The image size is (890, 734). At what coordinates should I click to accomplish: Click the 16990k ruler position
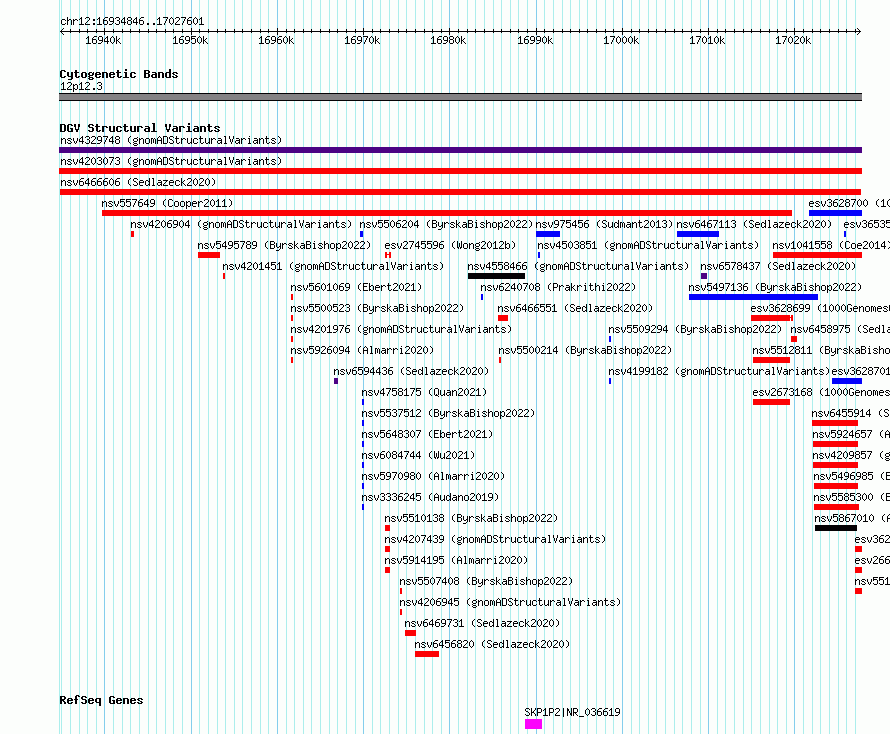[x=535, y=40]
